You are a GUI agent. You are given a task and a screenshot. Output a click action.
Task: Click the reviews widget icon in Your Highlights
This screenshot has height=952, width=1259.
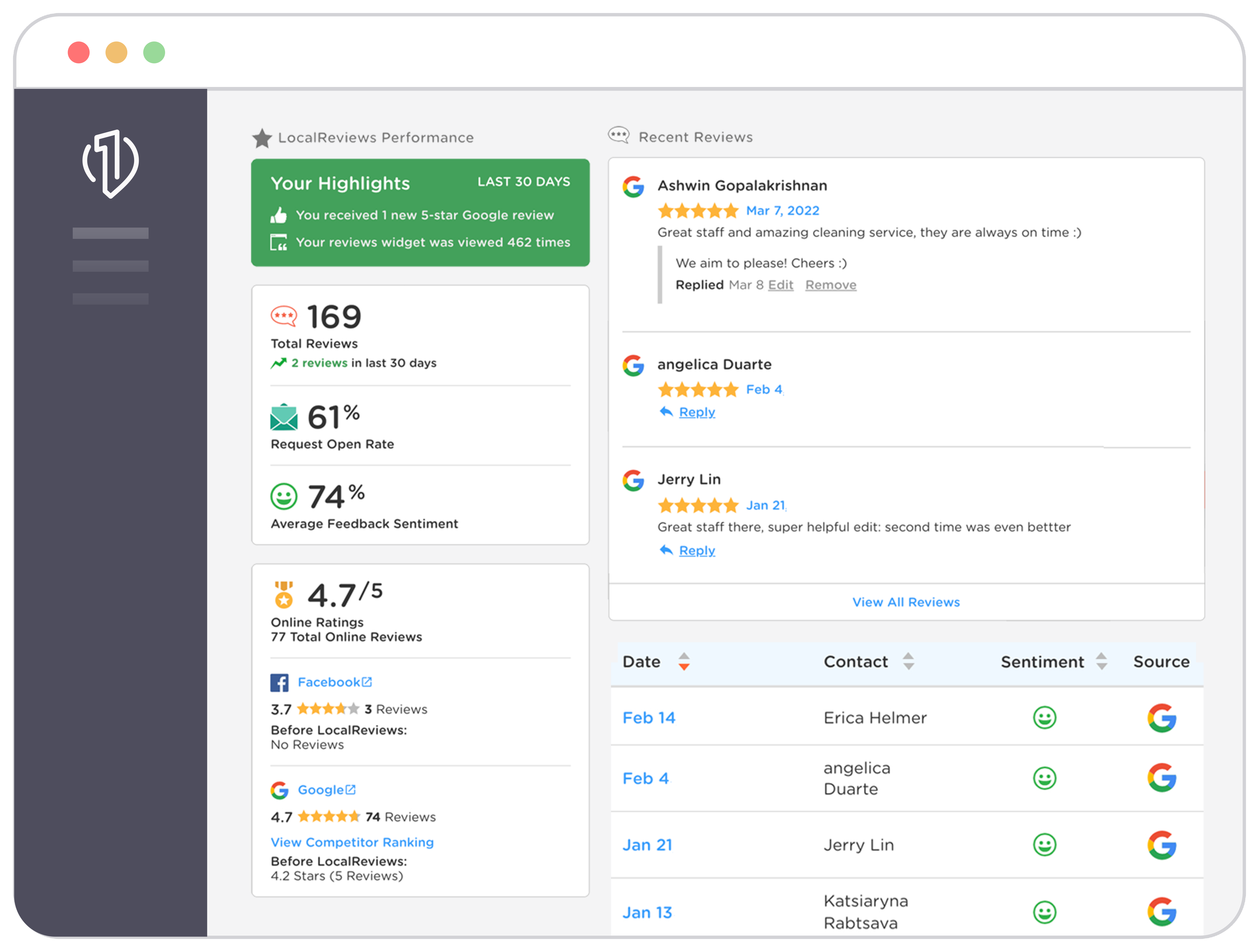pos(278,243)
